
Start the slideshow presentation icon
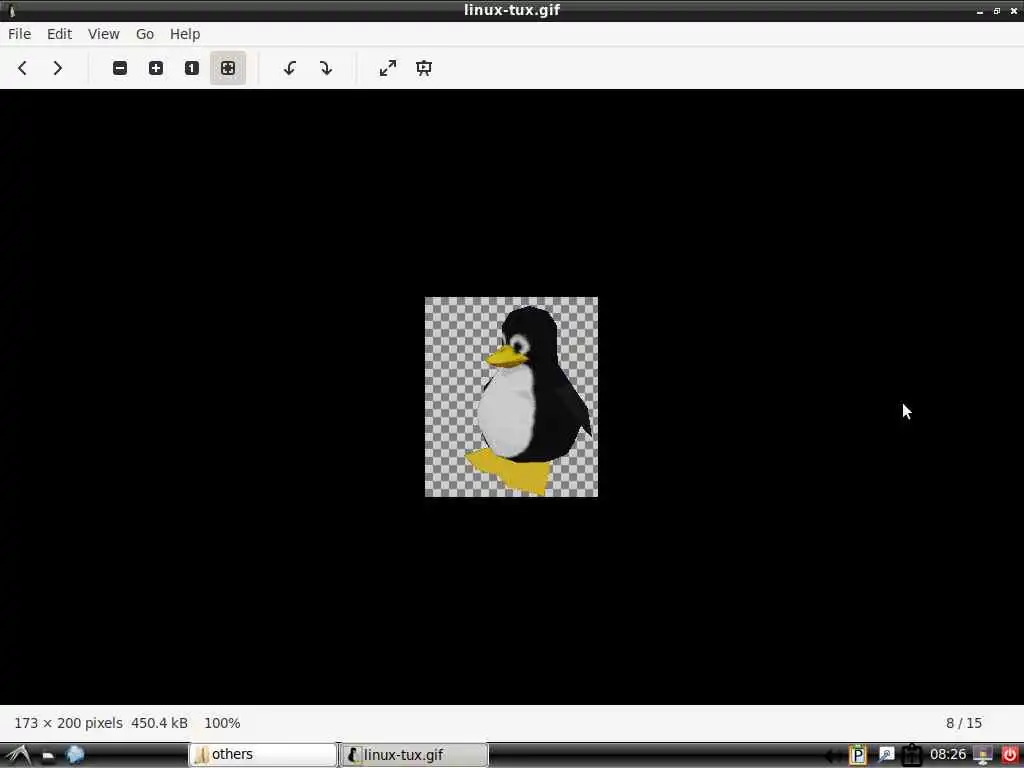424,68
